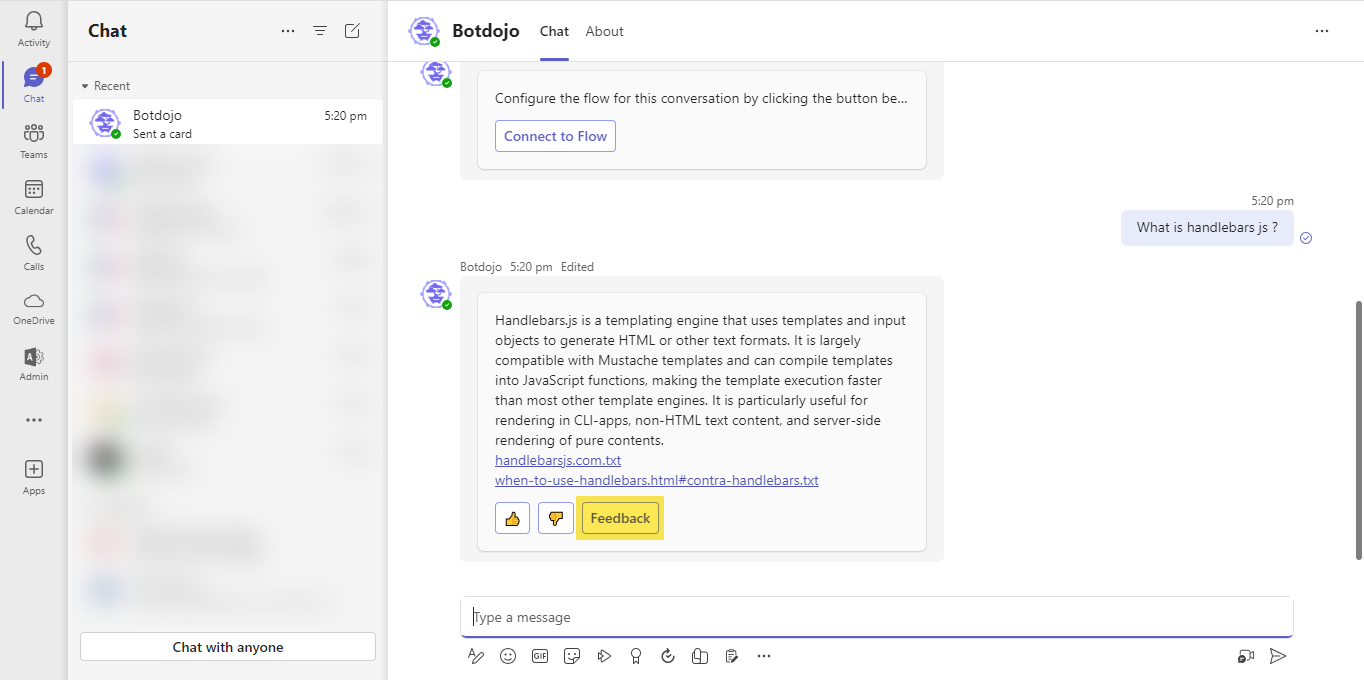The height and width of the screenshot is (680, 1364).
Task: Open Botdojo header more options menu
Action: 1322,31
